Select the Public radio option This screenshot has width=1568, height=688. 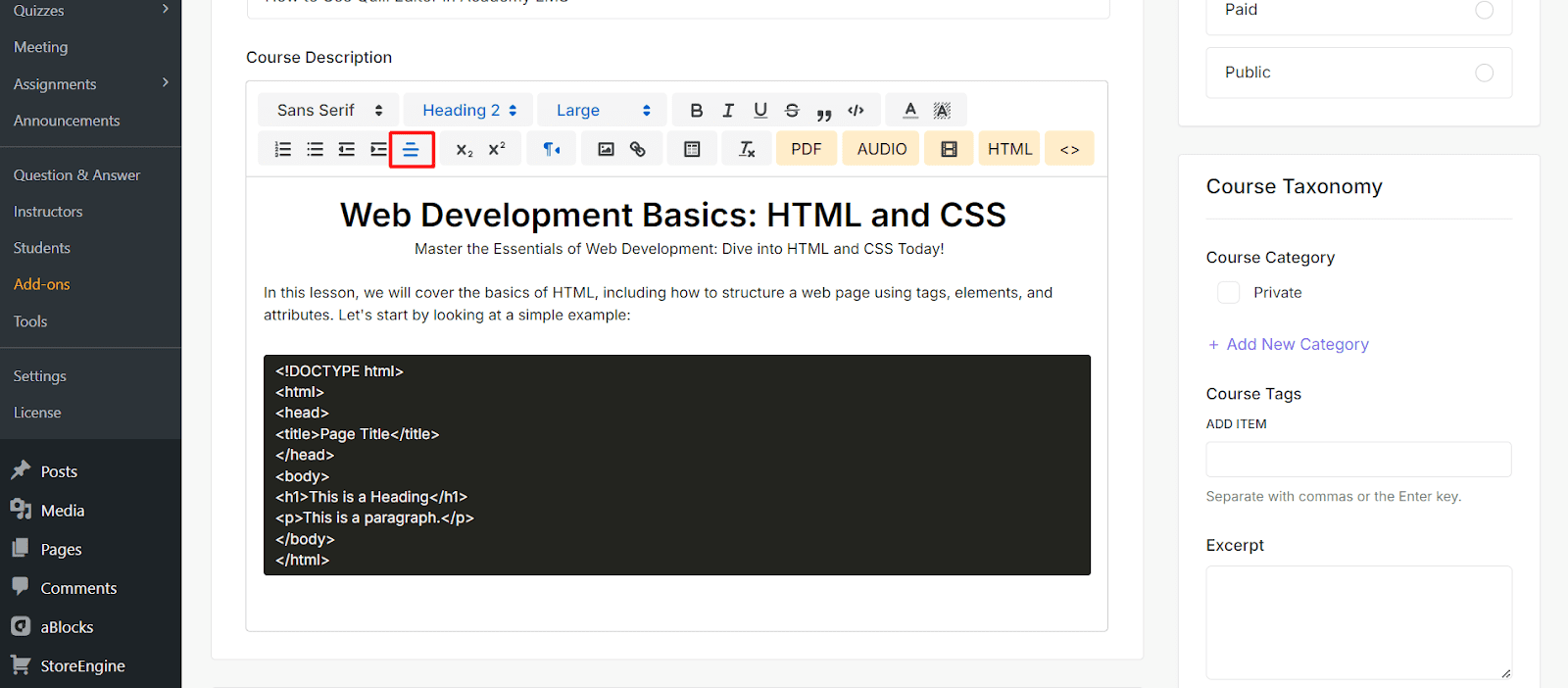coord(1484,73)
